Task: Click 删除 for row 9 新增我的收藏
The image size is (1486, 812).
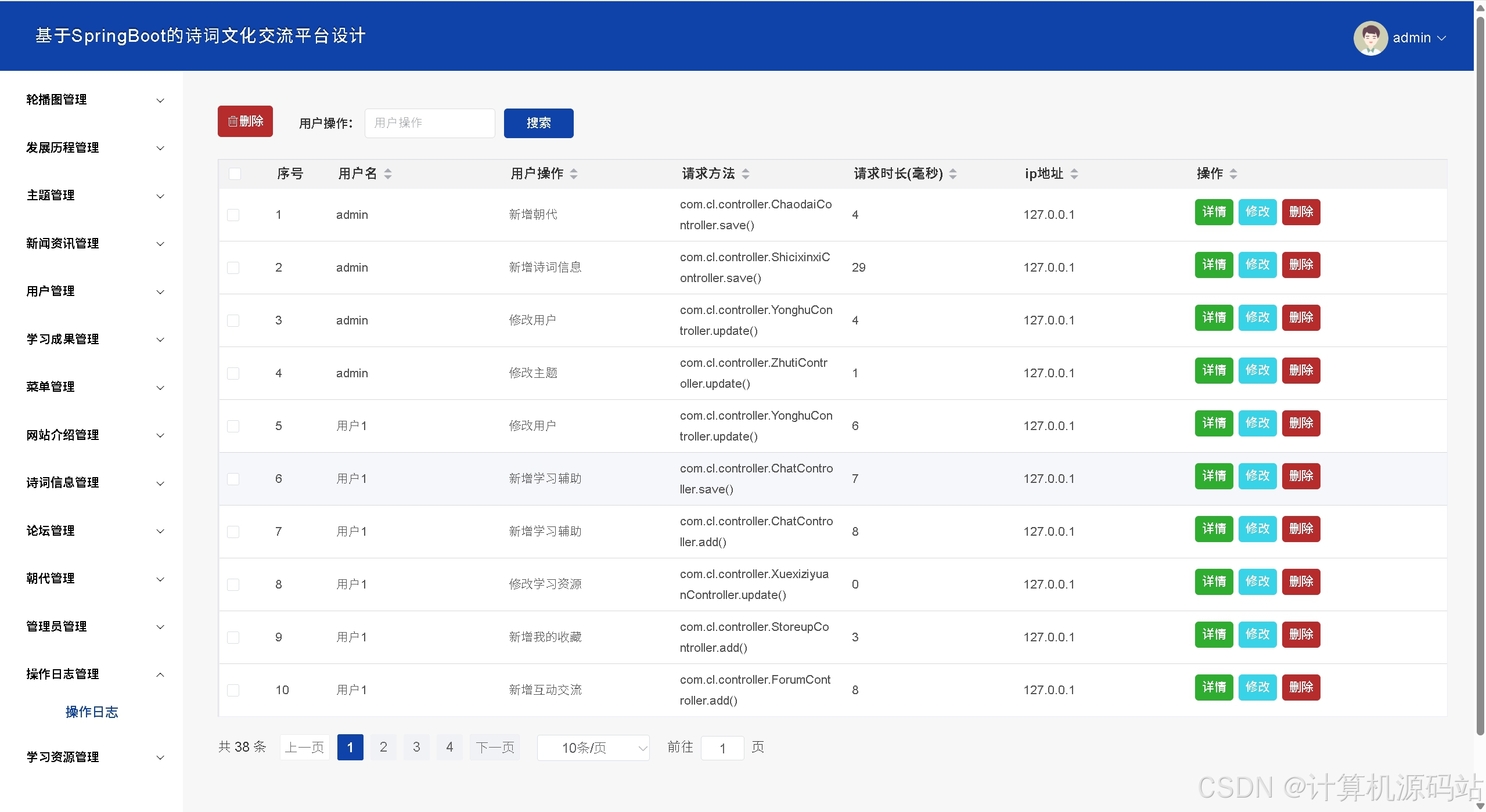Action: (1301, 634)
